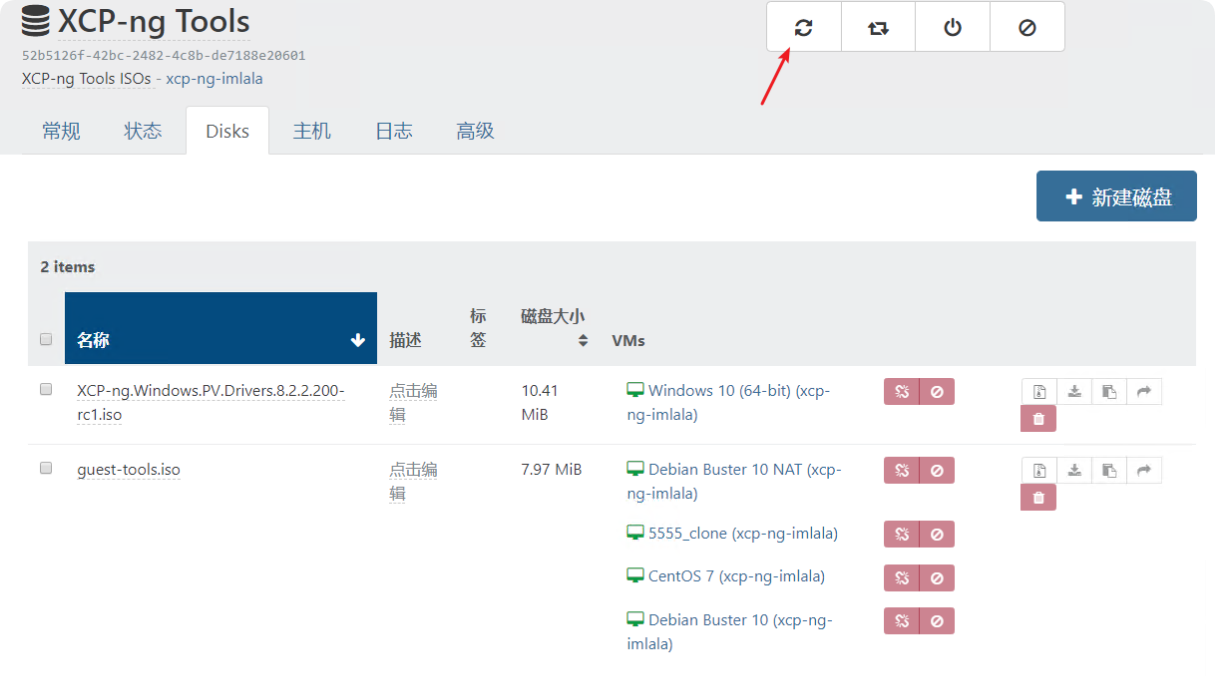The width and height of the screenshot is (1215, 677).
Task: Download the XCP-ng.Windows.PV.Drivers iso disk
Action: click(1074, 391)
